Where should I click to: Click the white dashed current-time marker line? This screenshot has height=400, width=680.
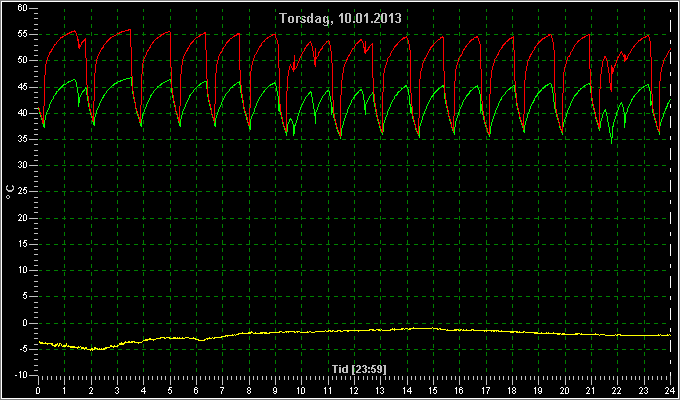tap(670, 191)
